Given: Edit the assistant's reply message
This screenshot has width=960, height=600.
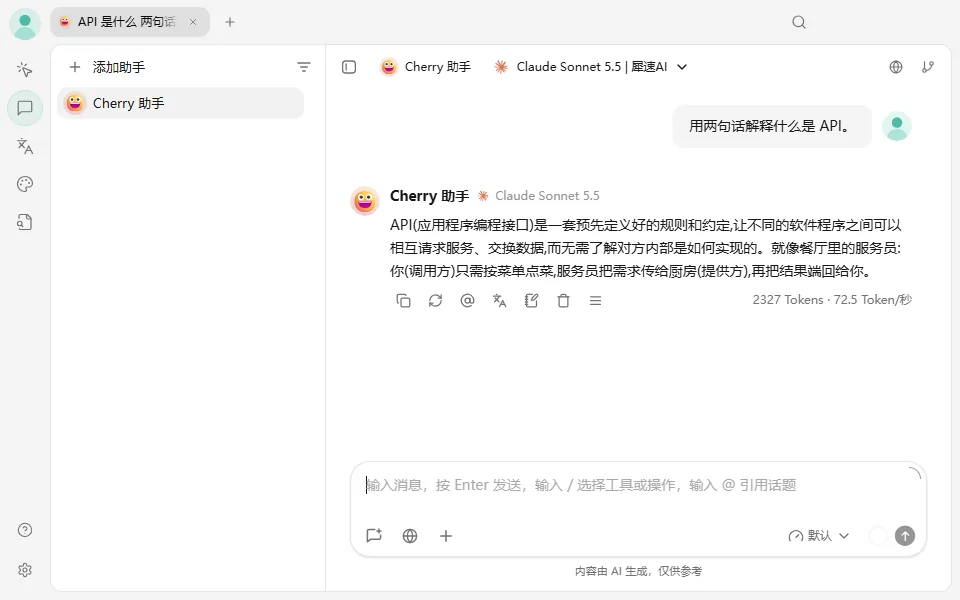Looking at the screenshot, I should [x=531, y=301].
